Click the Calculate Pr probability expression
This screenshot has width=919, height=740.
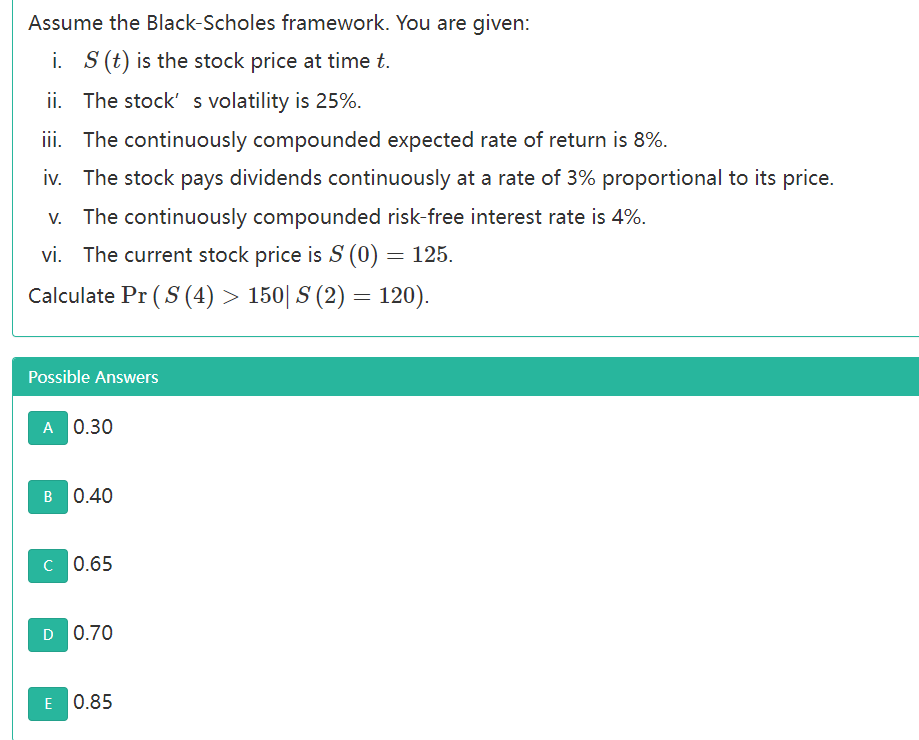[230, 295]
